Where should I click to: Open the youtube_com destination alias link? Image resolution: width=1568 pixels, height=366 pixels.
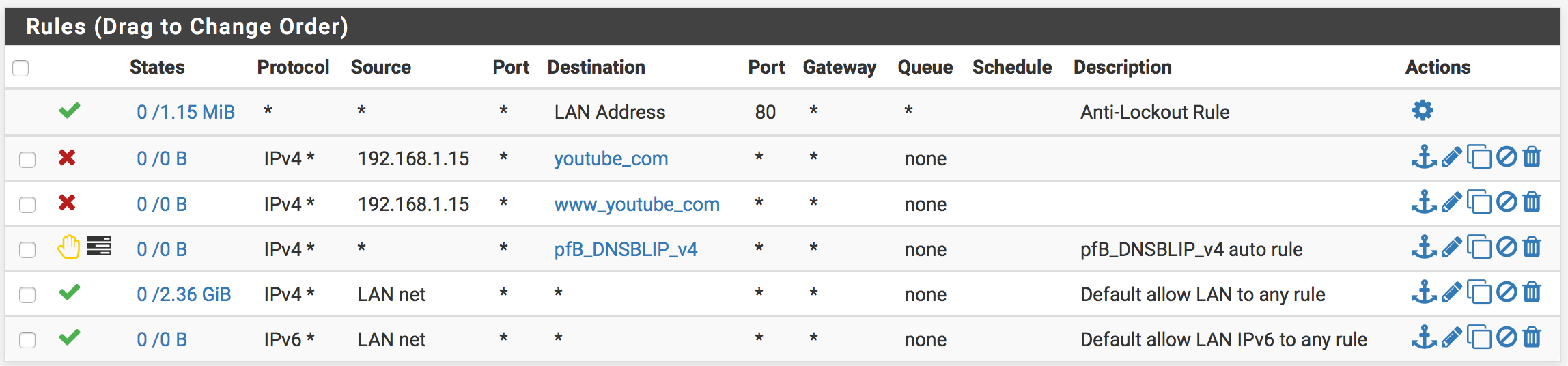click(611, 159)
